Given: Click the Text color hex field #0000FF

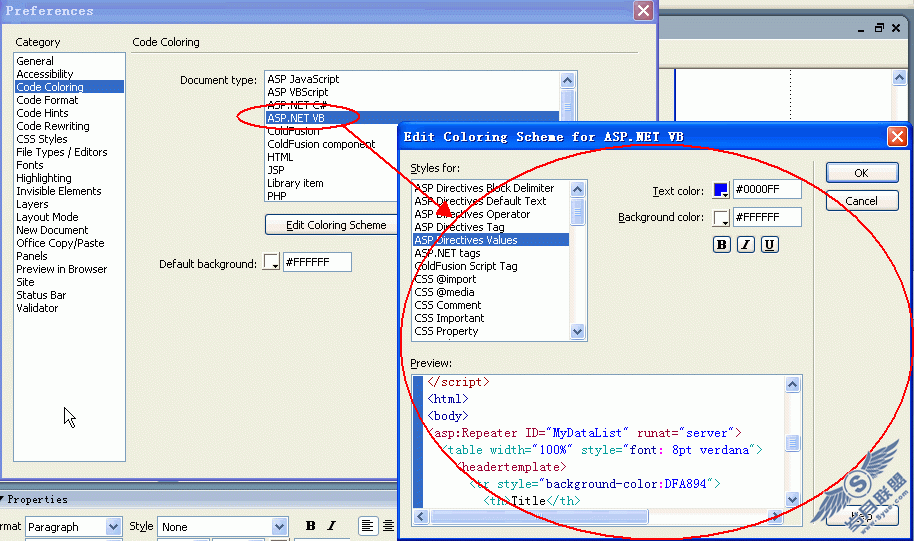Looking at the screenshot, I should click(767, 189).
